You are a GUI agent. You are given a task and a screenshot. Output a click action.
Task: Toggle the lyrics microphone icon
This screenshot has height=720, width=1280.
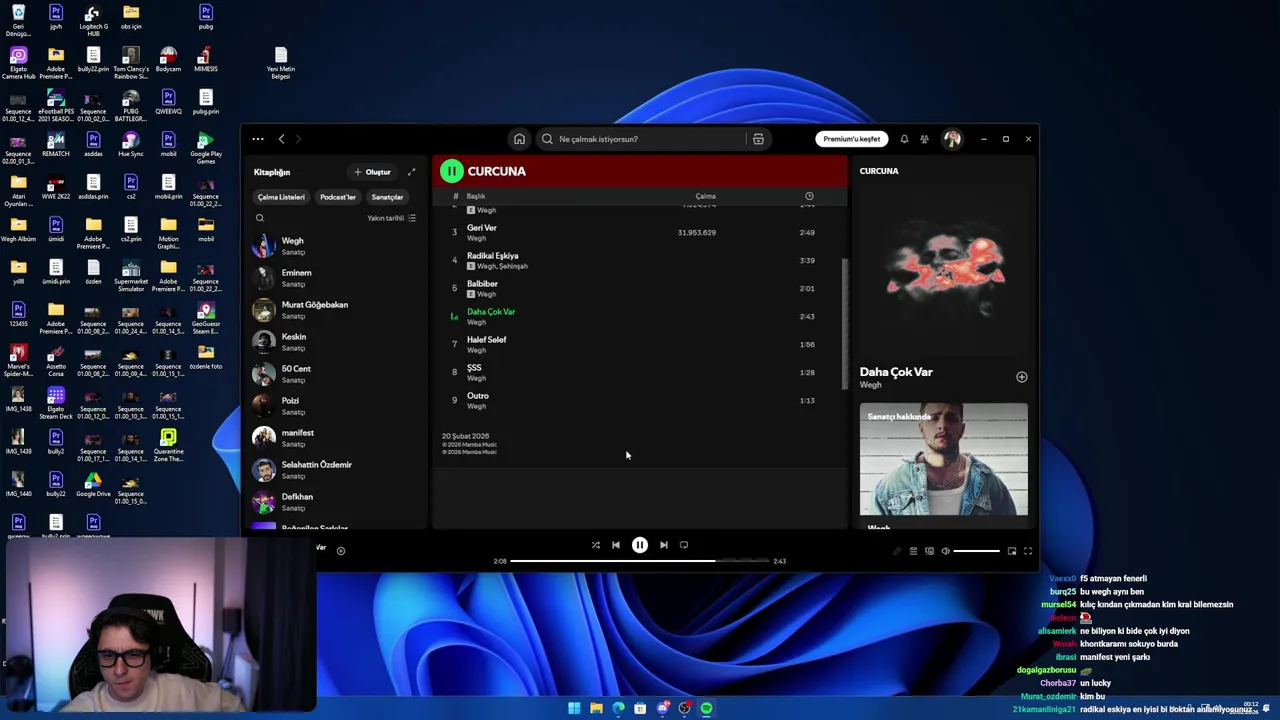[x=897, y=551]
